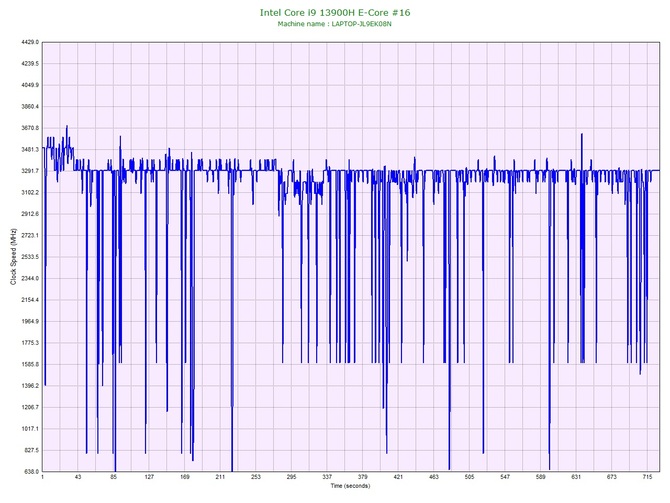Click the 827.5 y-axis value
The image size is (670, 503).
pyautogui.click(x=31, y=450)
